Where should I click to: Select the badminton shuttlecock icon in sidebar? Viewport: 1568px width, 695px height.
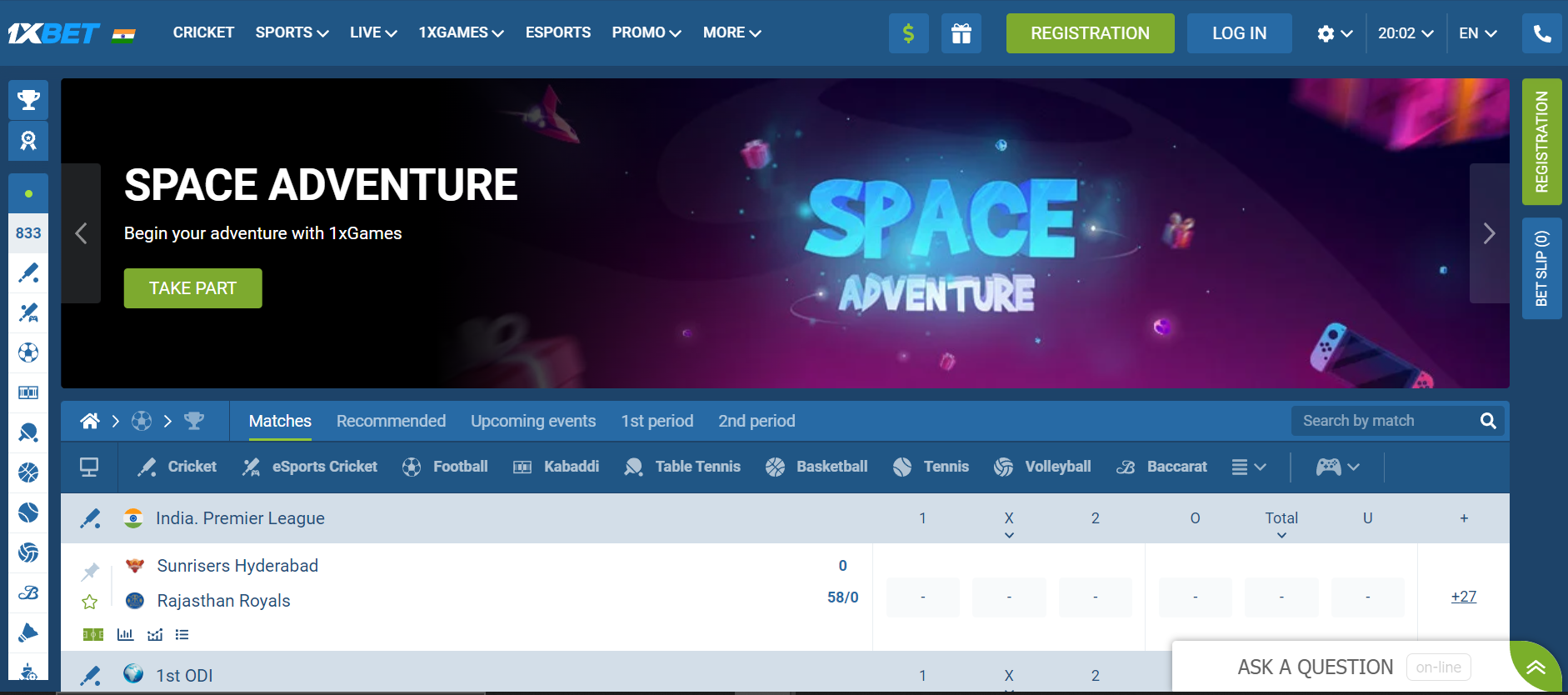[28, 632]
